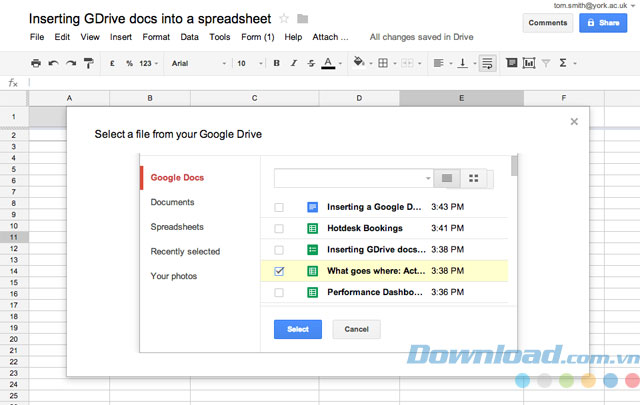Image resolution: width=640 pixels, height=405 pixels.
Task: Click the print icon in toolbar
Action: (36, 63)
